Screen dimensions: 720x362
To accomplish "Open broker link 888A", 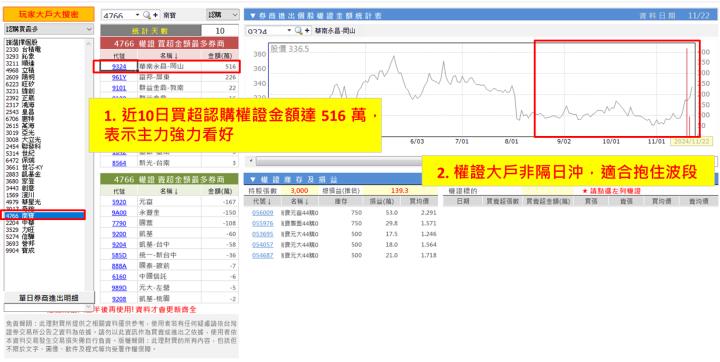I will tap(119, 266).
